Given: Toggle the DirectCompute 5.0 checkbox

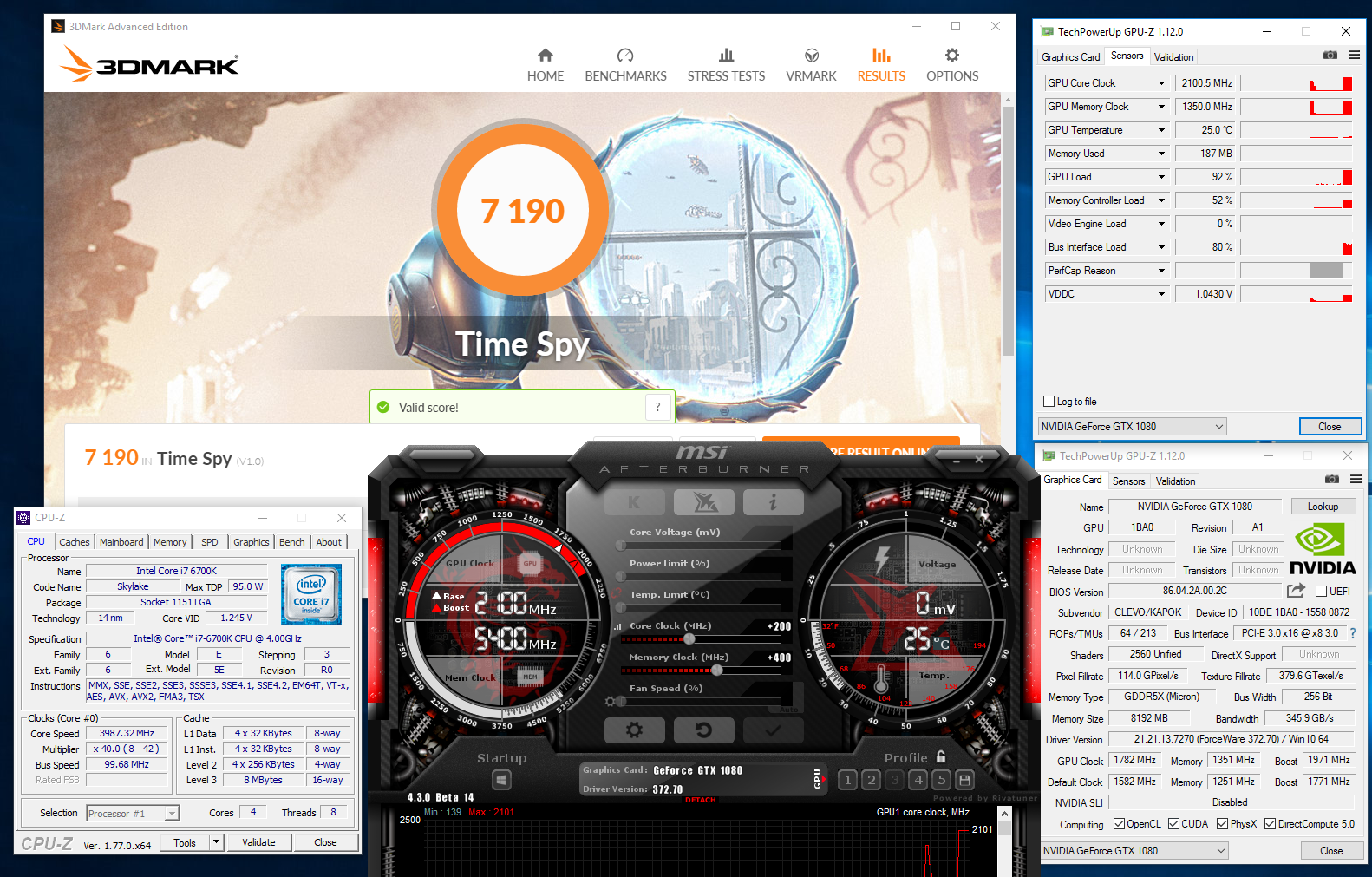Looking at the screenshot, I should tap(1270, 824).
